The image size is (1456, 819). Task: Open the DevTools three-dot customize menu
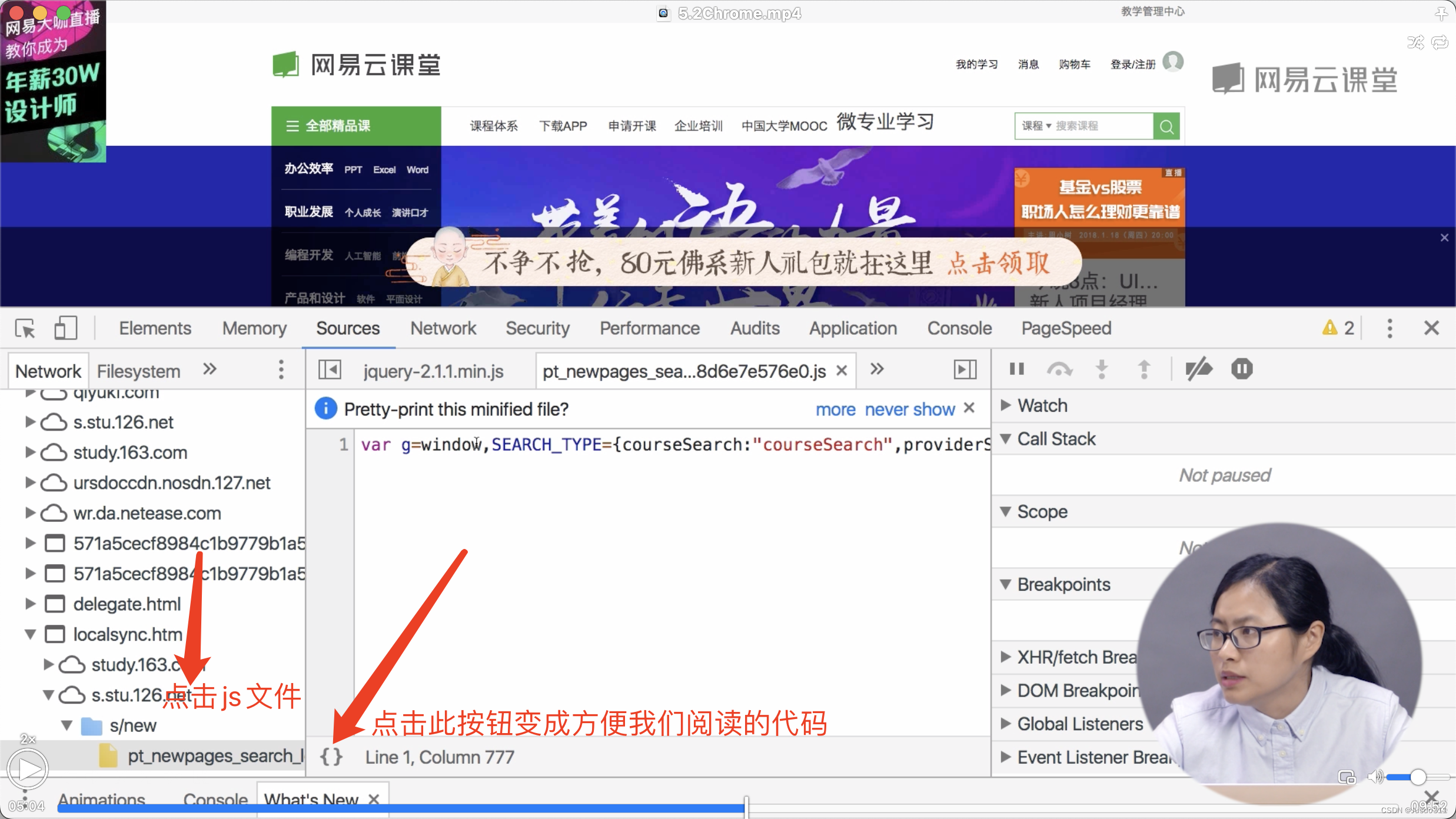1389,328
